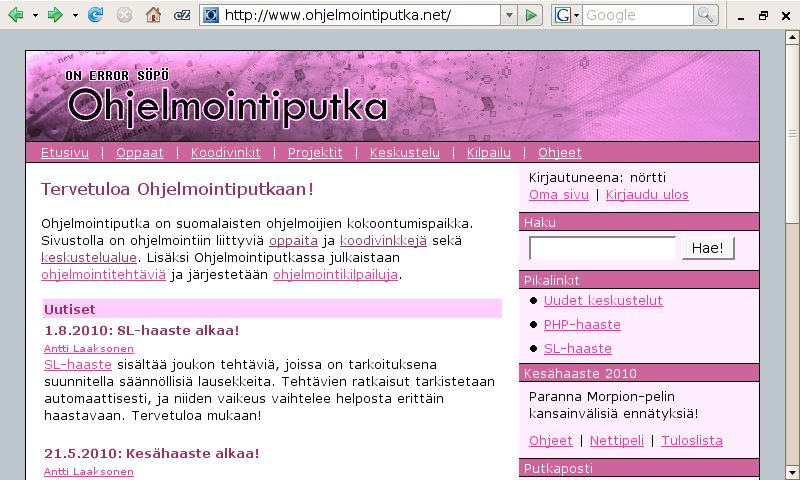Click the greyed-out Stop loading icon
800x480 pixels.
pos(124,15)
